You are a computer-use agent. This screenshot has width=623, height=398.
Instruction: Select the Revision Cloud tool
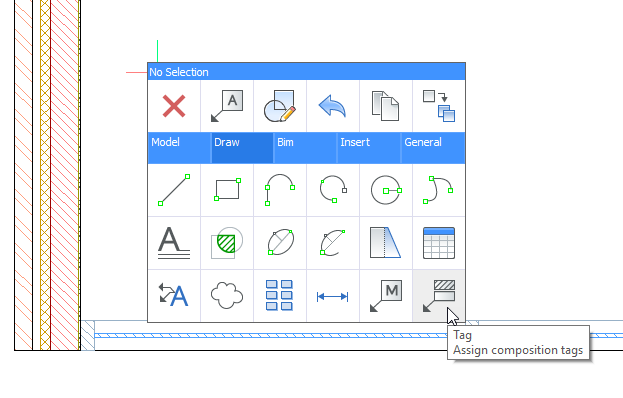[227, 296]
